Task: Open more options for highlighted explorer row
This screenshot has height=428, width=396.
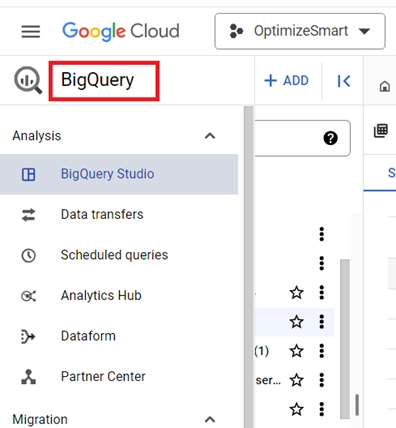Action: coord(322,322)
